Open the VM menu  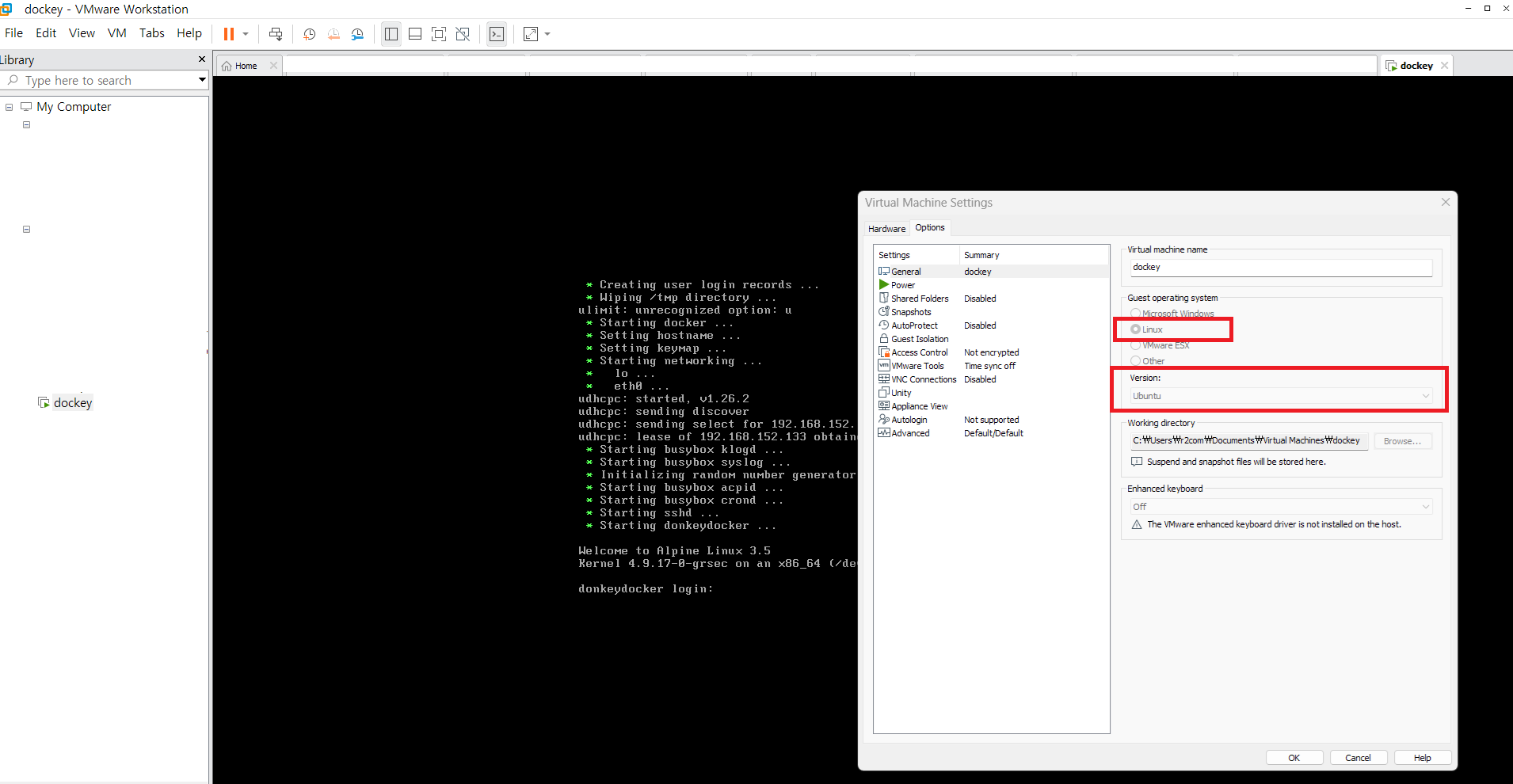point(117,33)
